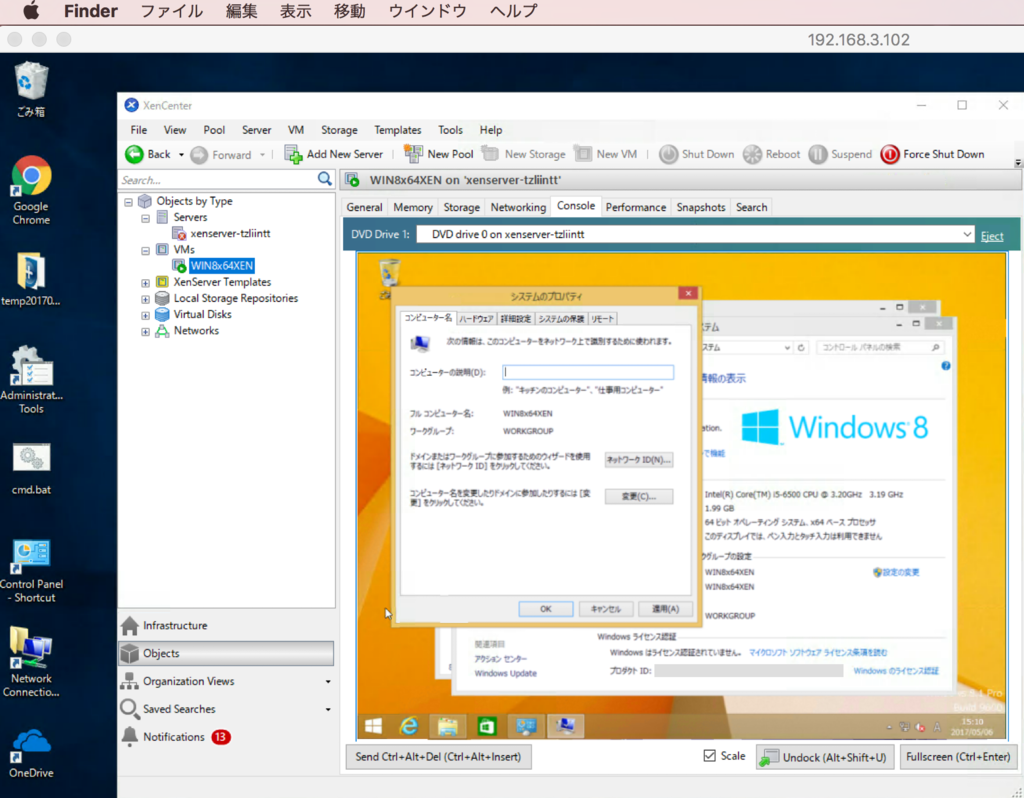Click File Explorer in VM taskbar
This screenshot has height=798, width=1024.
coord(447,726)
